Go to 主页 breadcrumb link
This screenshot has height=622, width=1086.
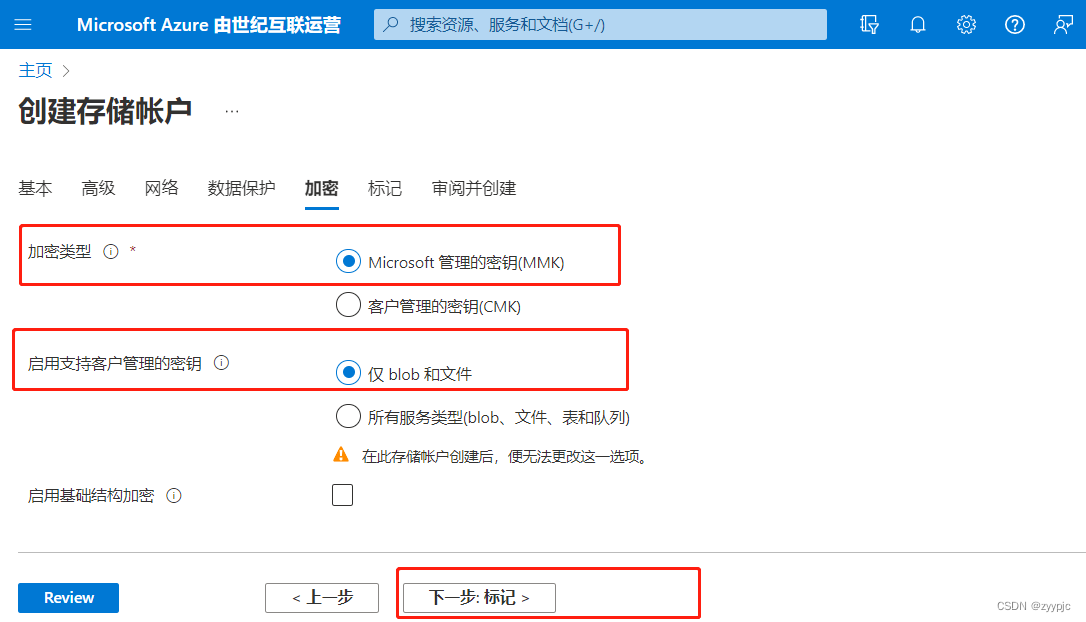point(35,71)
